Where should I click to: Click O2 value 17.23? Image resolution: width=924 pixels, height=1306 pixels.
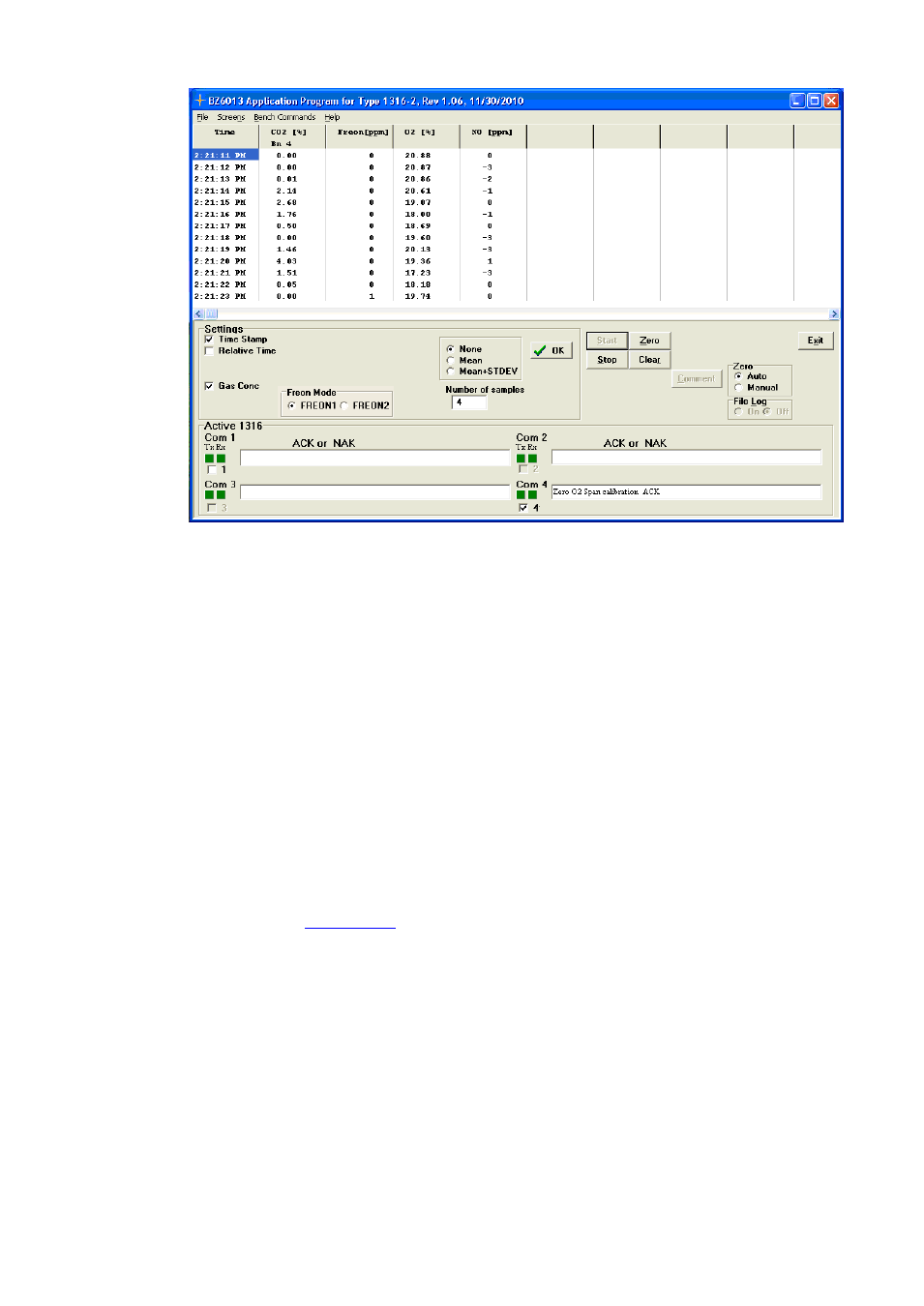tap(418, 274)
